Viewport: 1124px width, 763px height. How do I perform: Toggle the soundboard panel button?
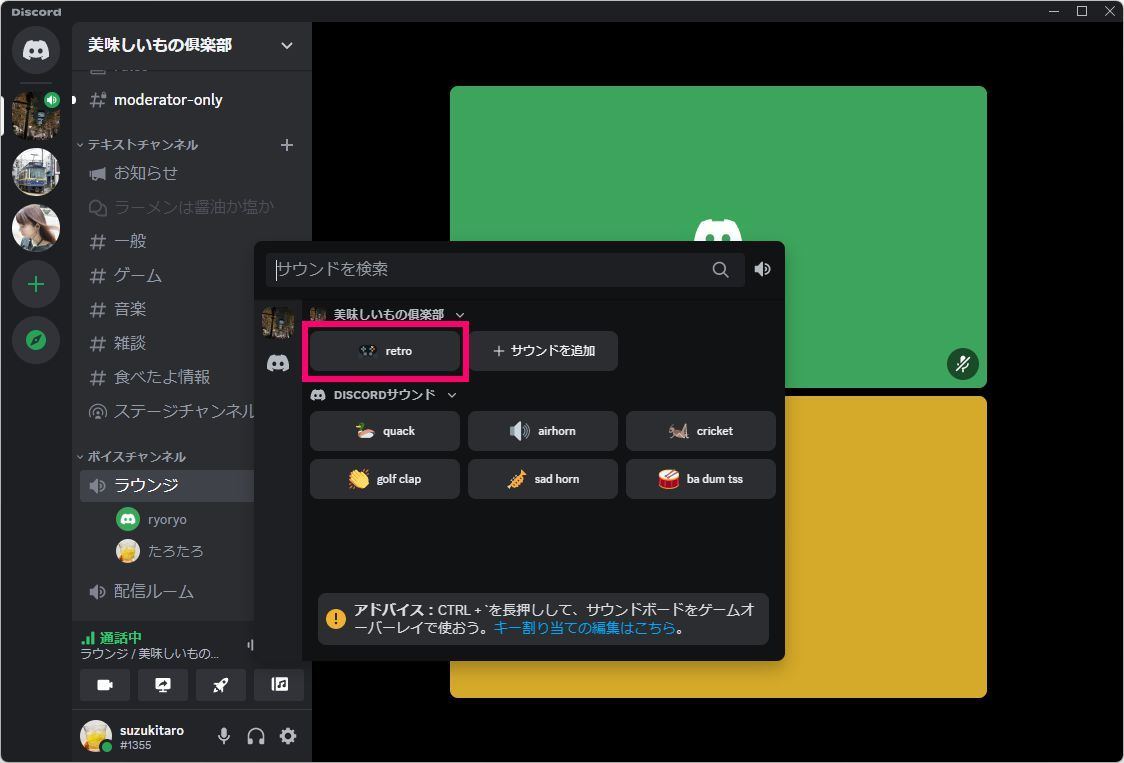[280, 685]
